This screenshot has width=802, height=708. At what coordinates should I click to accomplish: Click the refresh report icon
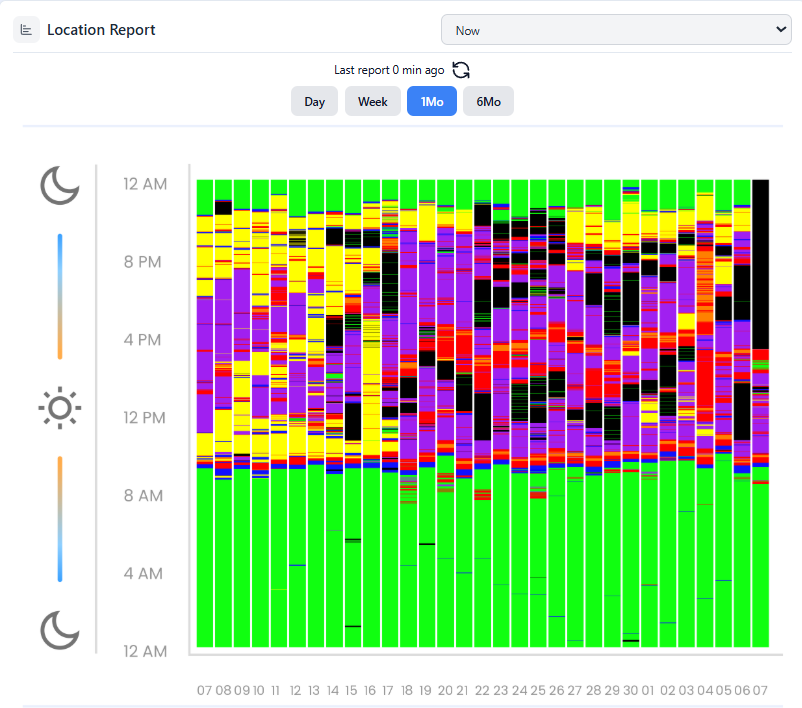coord(461,70)
